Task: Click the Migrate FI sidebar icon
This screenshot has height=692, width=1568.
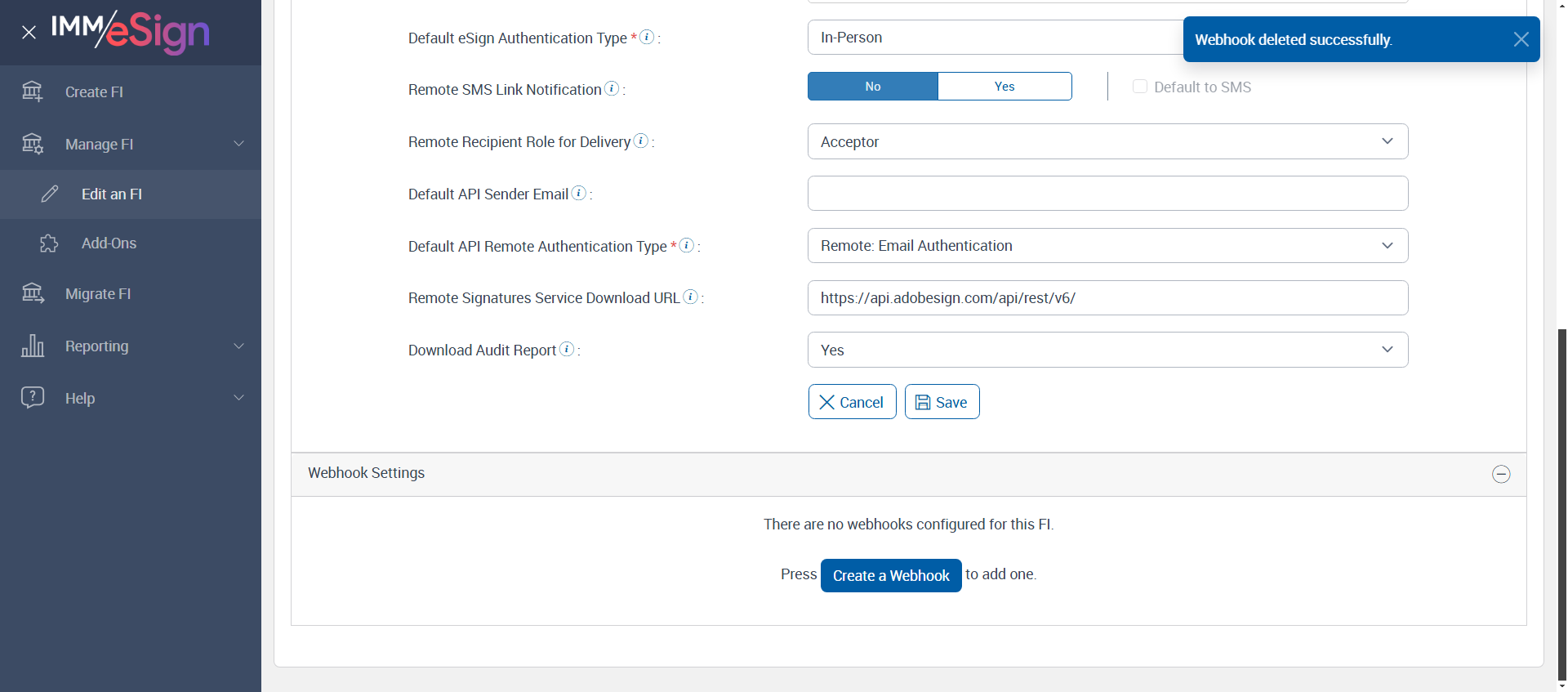Action: (x=33, y=293)
